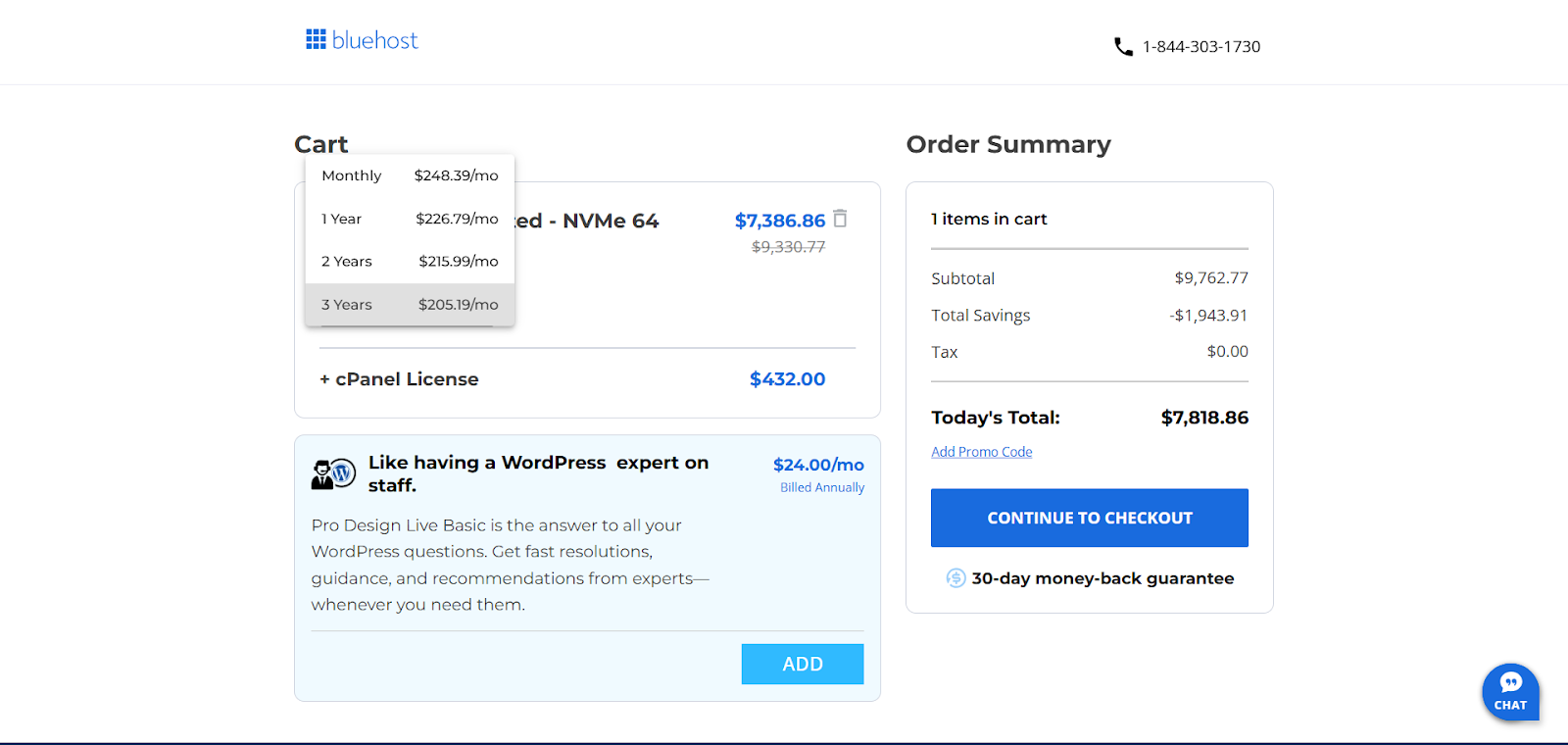Choose the 2 Years term option
This screenshot has height=745, width=1568.
tap(410, 262)
